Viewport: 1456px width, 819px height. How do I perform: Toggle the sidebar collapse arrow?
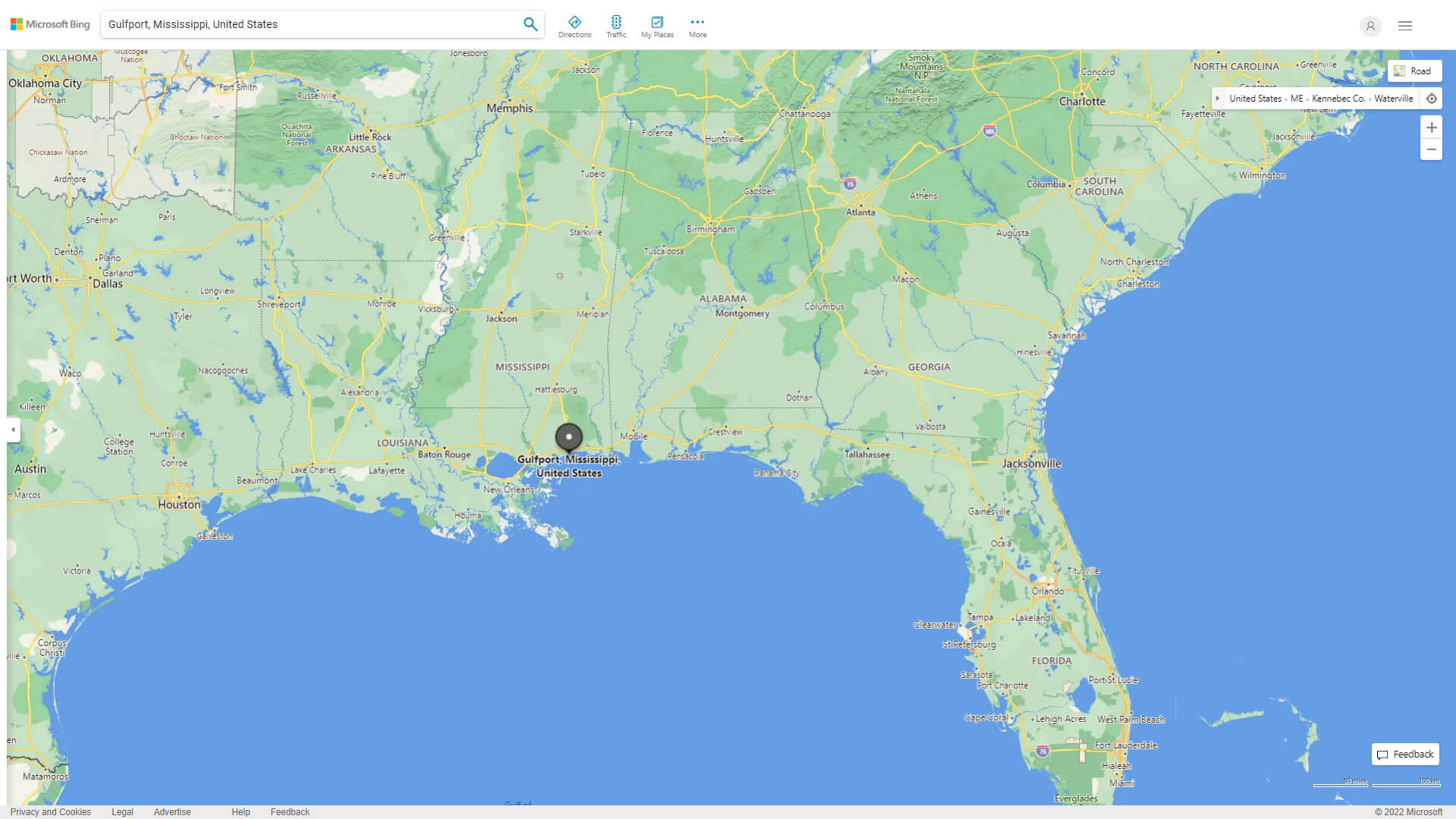click(12, 430)
